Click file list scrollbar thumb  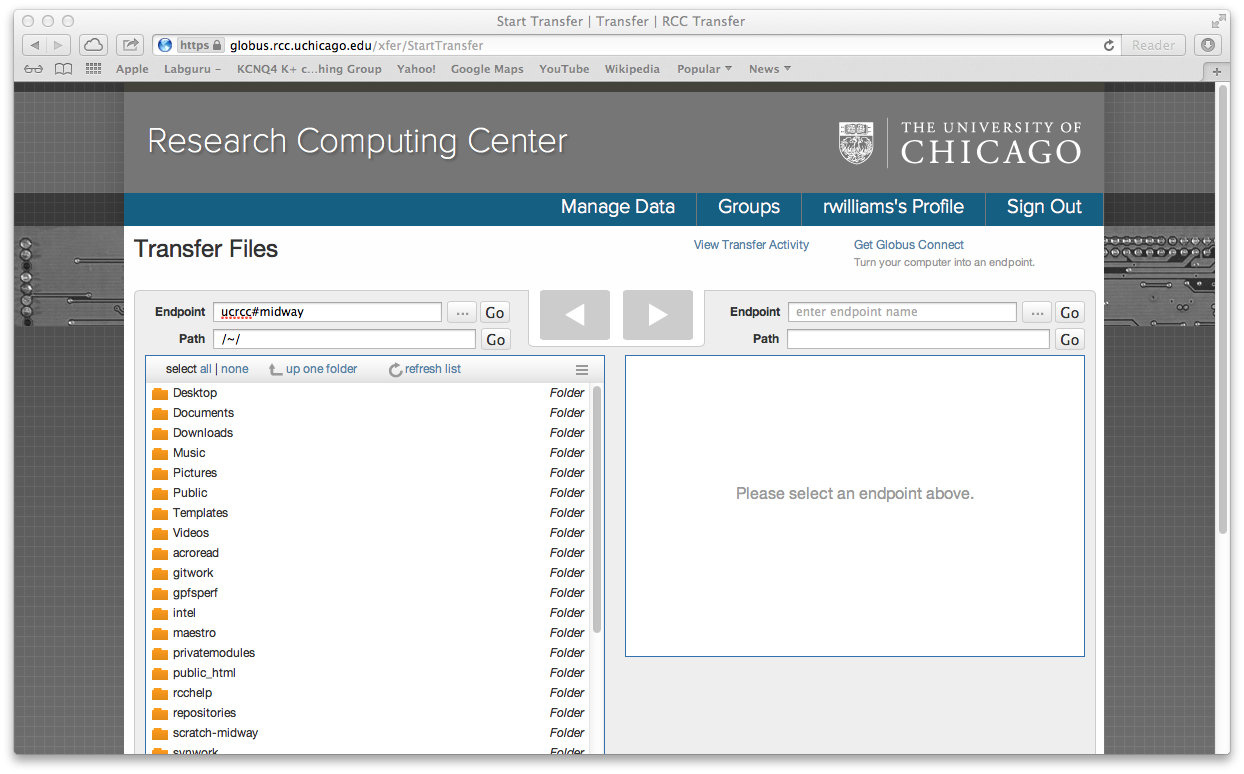coord(597,510)
